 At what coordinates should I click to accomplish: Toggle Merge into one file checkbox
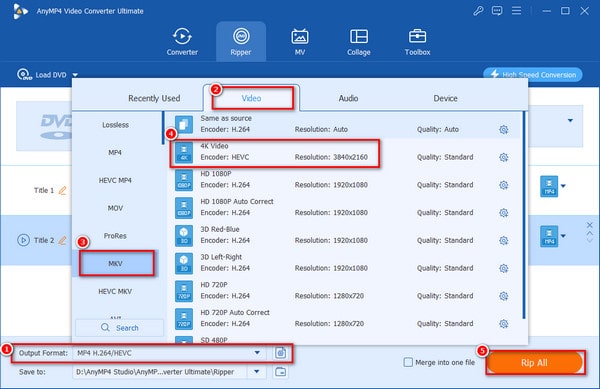click(408, 362)
